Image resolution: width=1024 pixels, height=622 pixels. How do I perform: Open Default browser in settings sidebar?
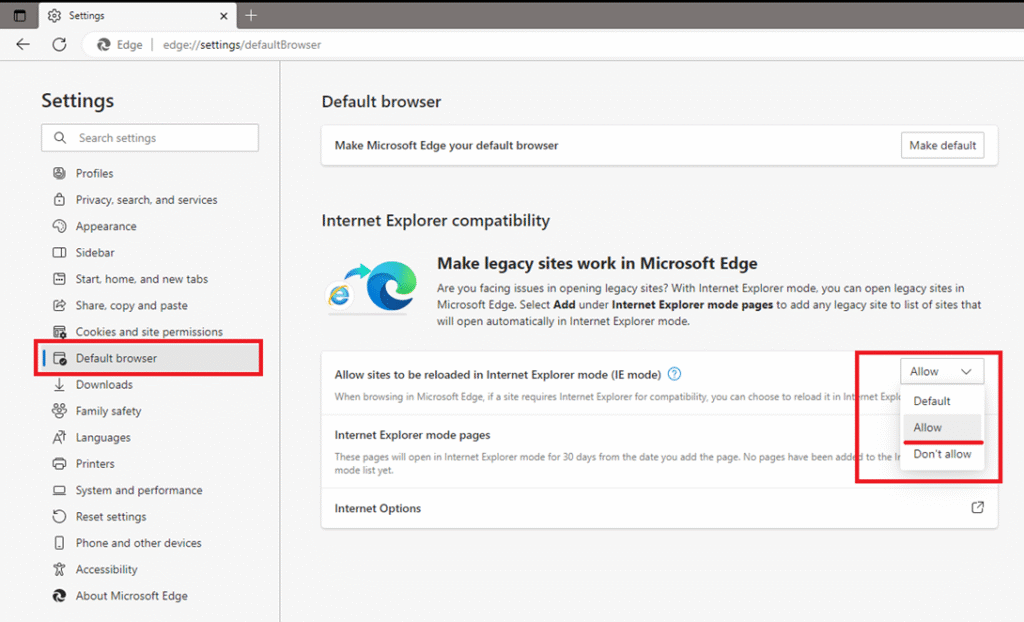[116, 358]
